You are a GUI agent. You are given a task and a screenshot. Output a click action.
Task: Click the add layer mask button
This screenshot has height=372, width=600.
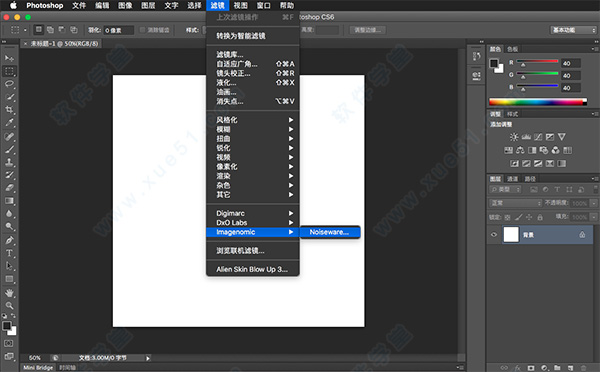531,368
